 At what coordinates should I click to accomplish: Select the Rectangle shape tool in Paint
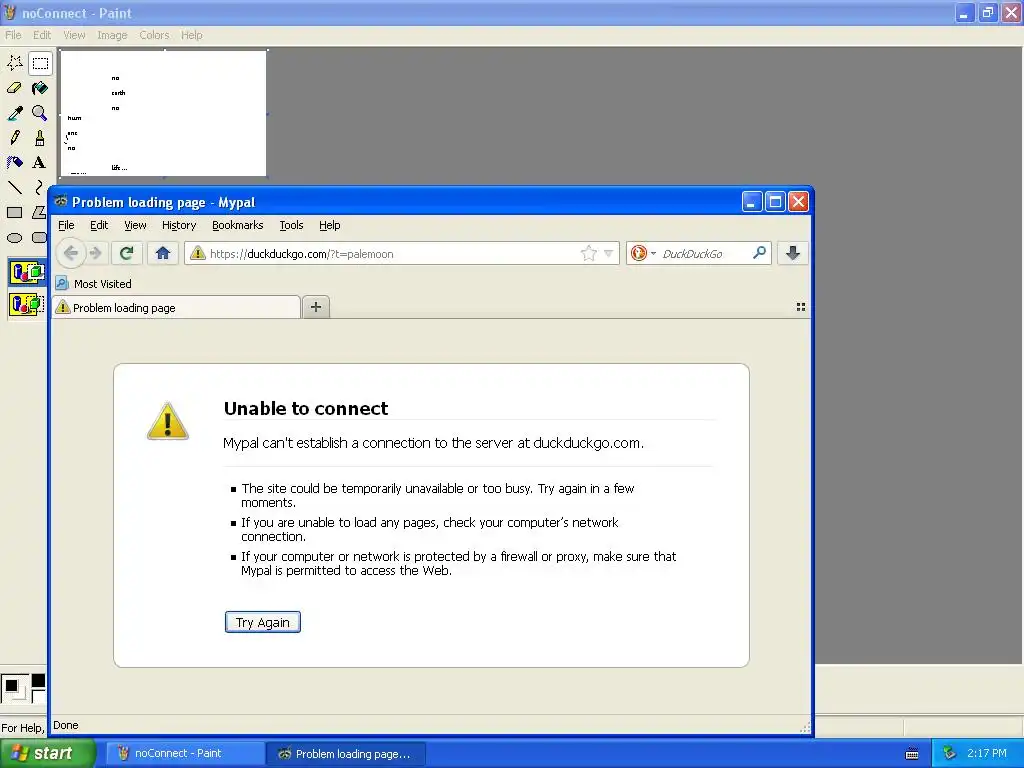(14, 212)
